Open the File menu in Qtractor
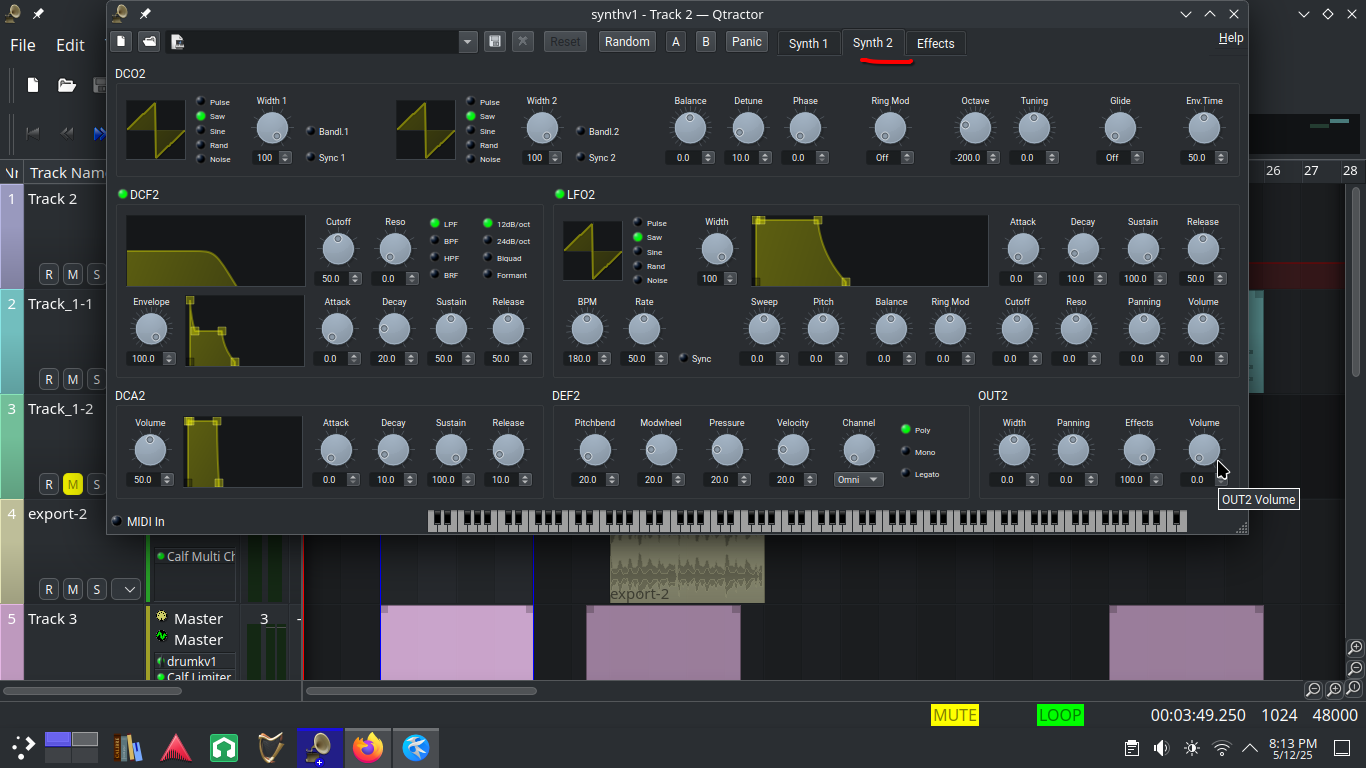 22,45
